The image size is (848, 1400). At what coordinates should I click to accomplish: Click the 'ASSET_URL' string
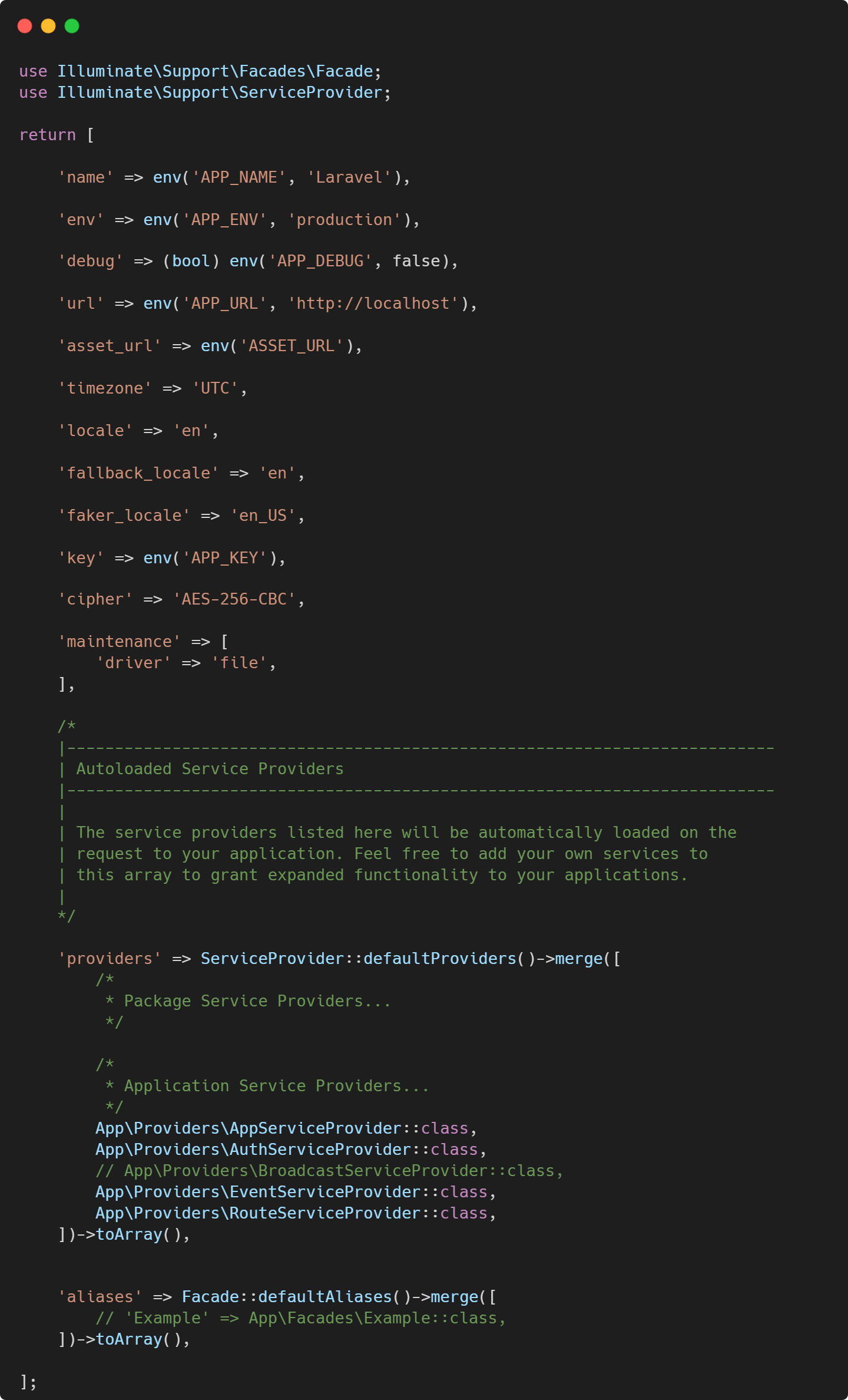(291, 346)
